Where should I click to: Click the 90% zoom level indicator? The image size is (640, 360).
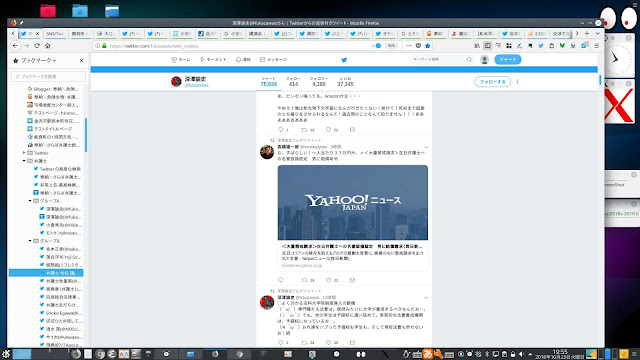[391, 46]
